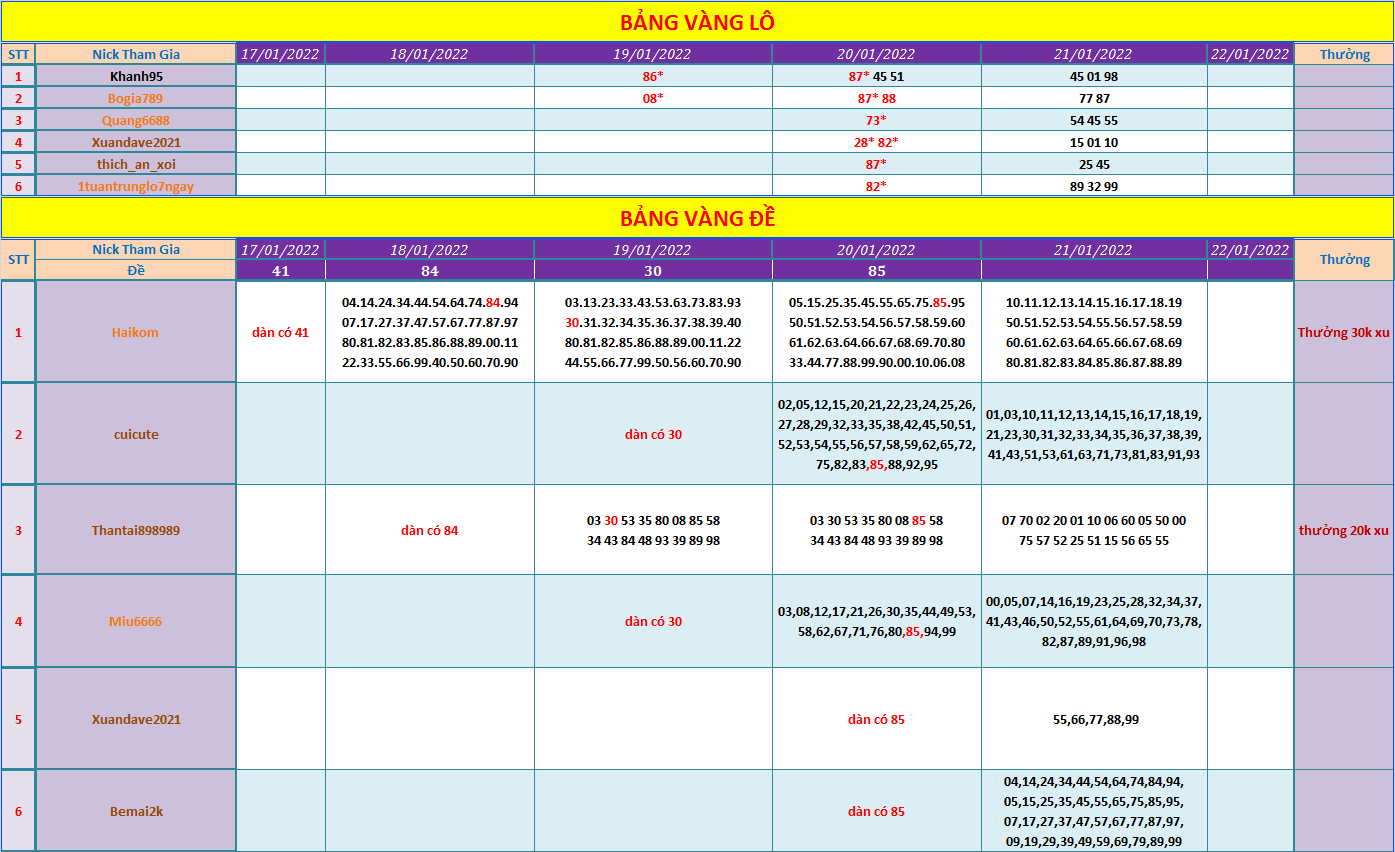Click Khanh95's 86* cell
The height and width of the screenshot is (852, 1395).
click(x=653, y=76)
